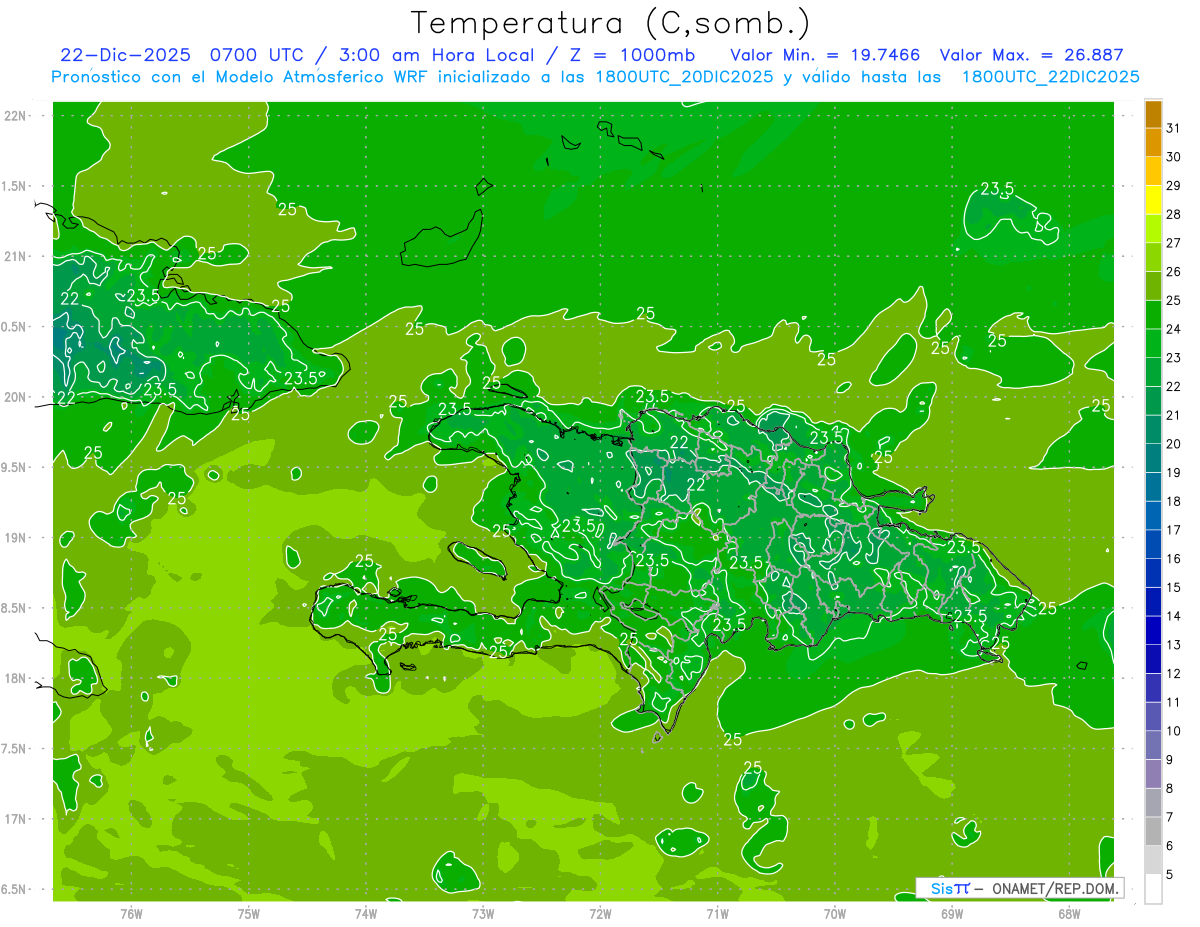
Task: Click the 73W longitude axis label
Action: coord(483,914)
